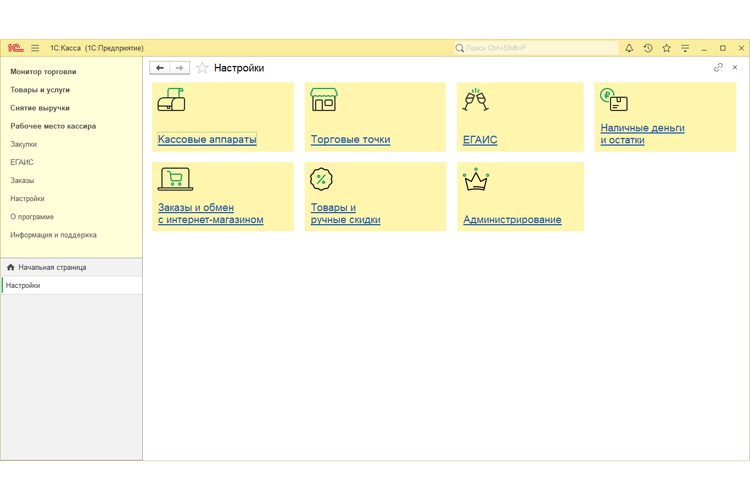Click the cash register icon

tap(171, 100)
